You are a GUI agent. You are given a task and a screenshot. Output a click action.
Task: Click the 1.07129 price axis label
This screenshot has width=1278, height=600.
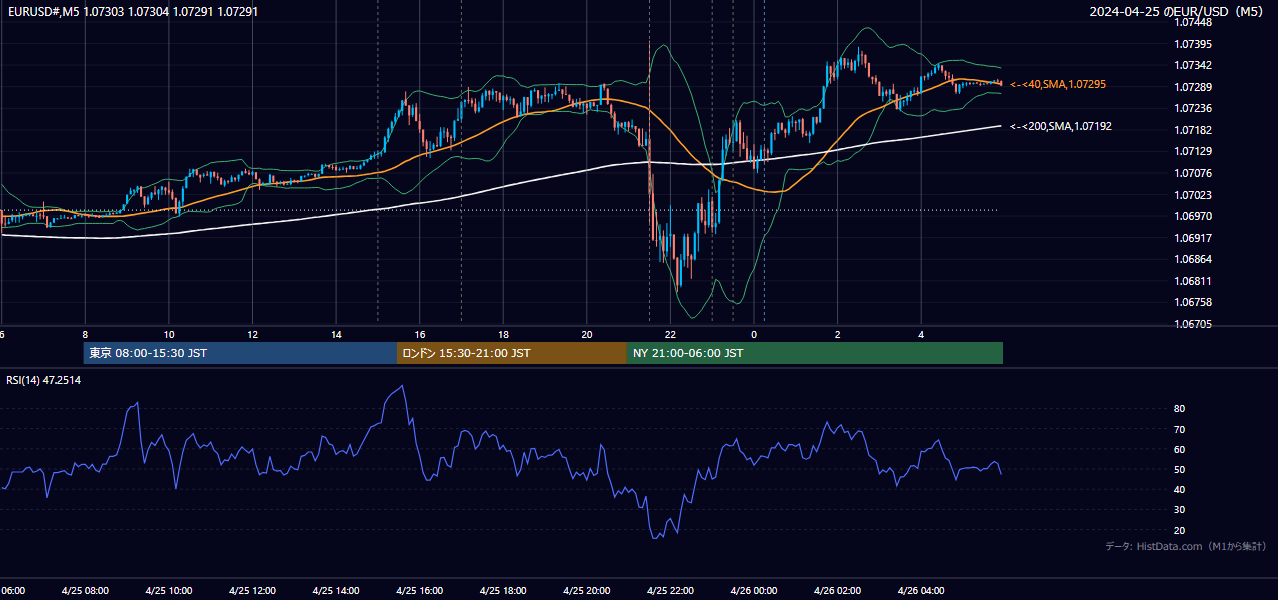1192,151
